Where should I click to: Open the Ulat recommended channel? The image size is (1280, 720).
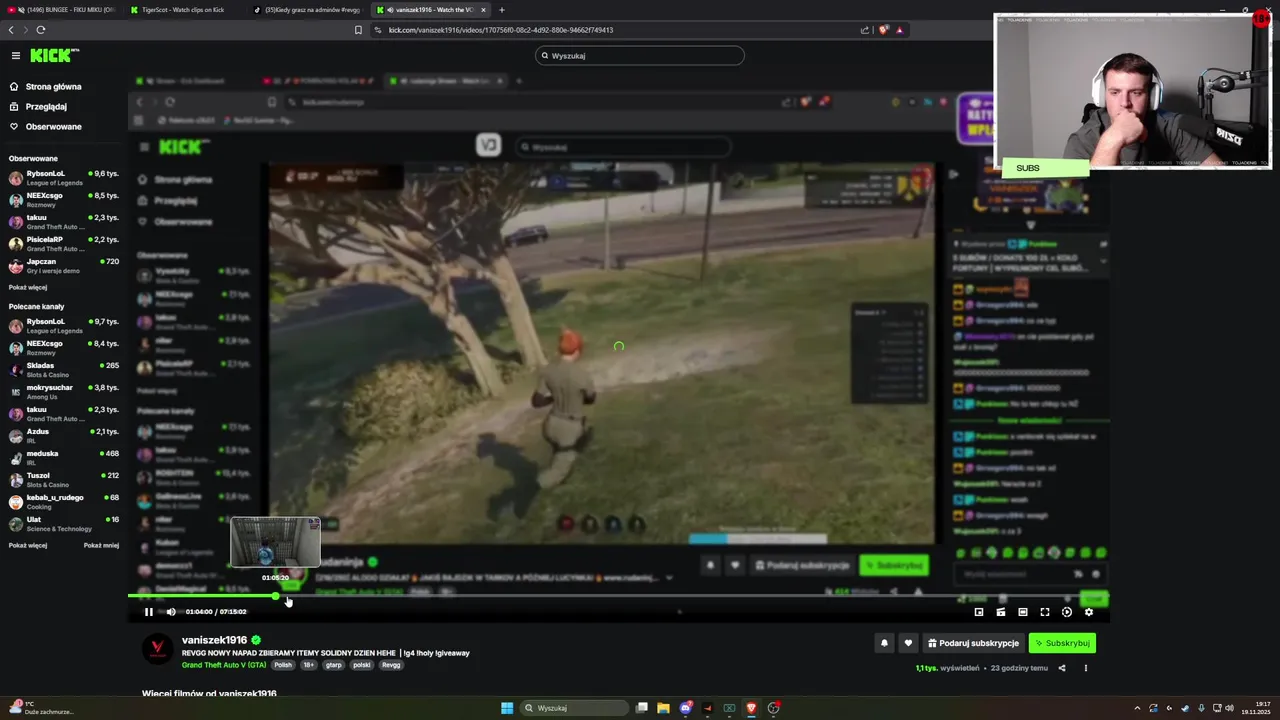click(64, 523)
